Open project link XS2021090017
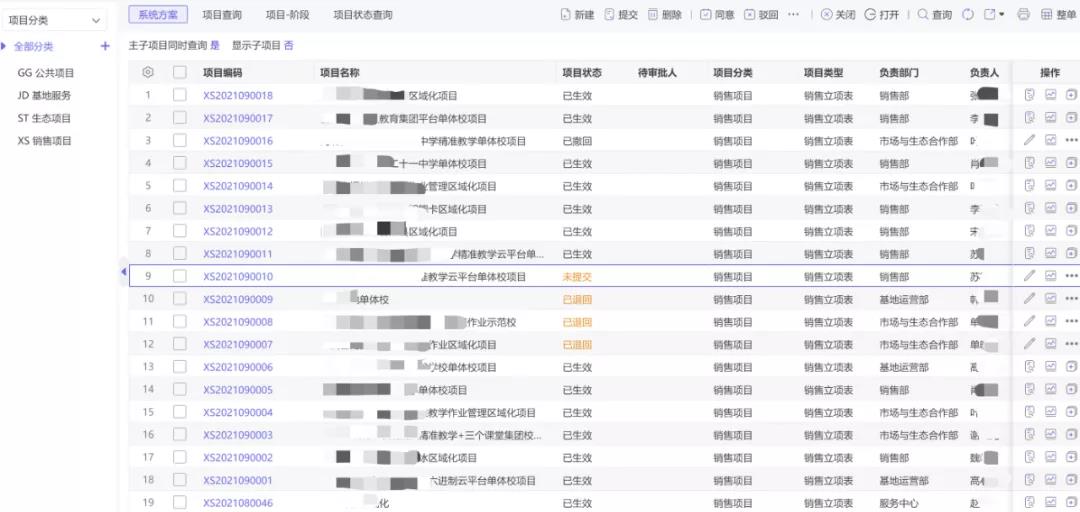Screen dimensions: 1080x512 238,118
